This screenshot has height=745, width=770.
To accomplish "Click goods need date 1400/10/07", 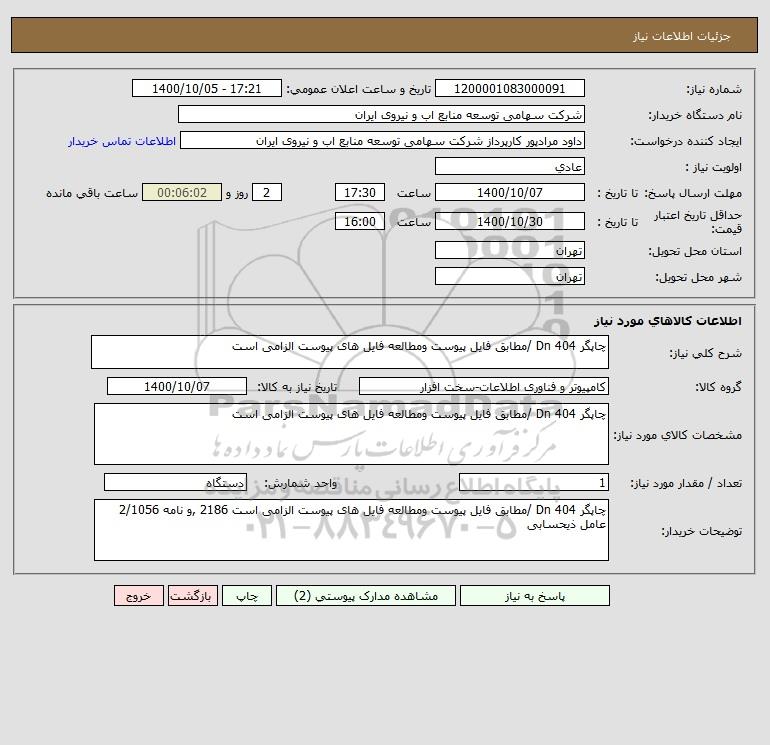I will click(177, 386).
